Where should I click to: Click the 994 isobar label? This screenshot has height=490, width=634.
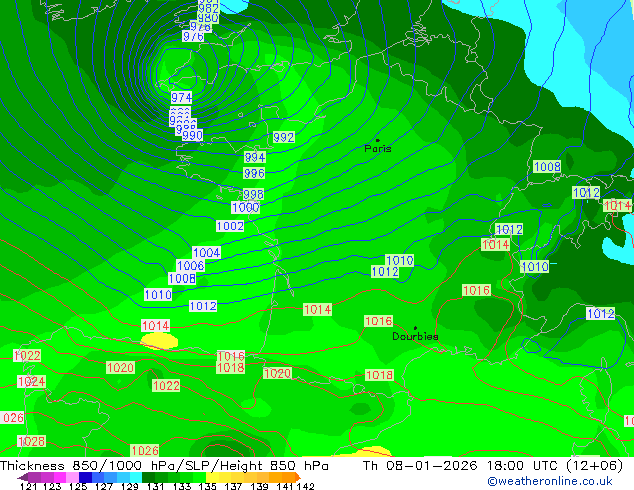[255, 157]
